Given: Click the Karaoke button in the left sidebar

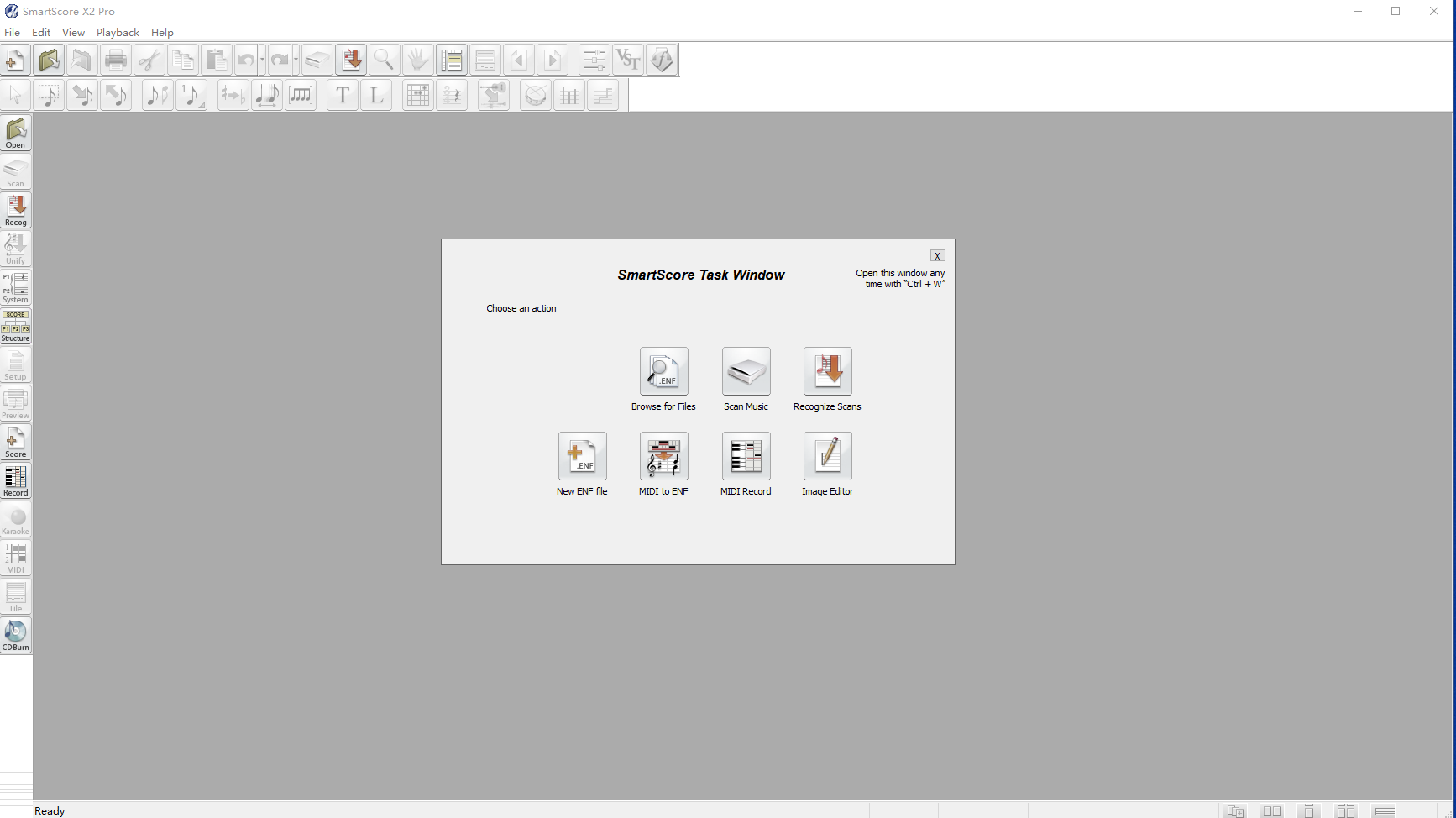Looking at the screenshot, I should pos(16,519).
